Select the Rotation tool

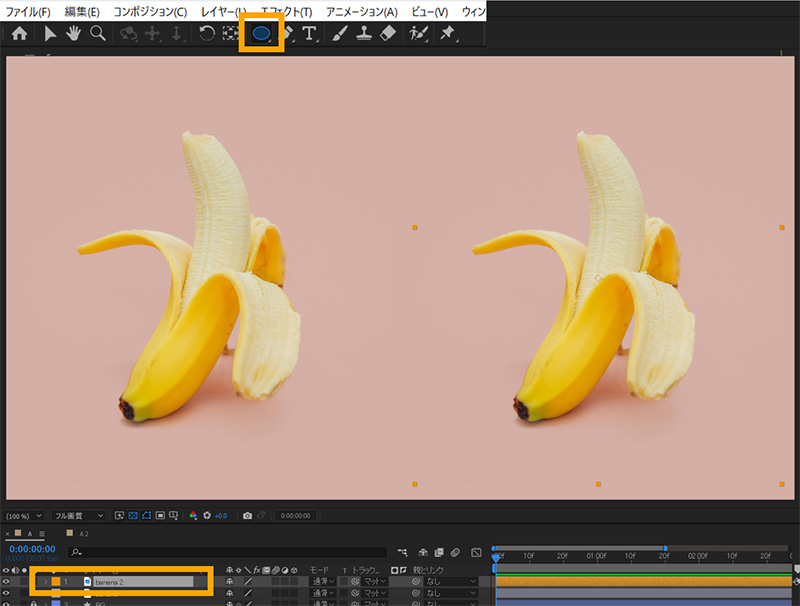tap(207, 34)
